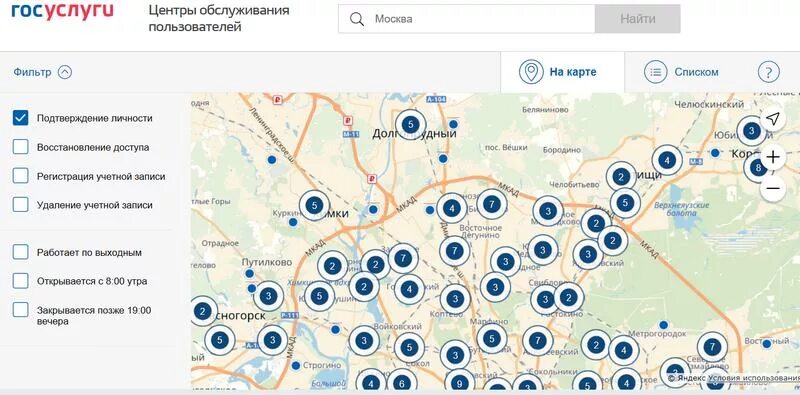This screenshot has height=395, width=800.
Task: Click cluster marker 9 on the map
Action: tap(460, 384)
